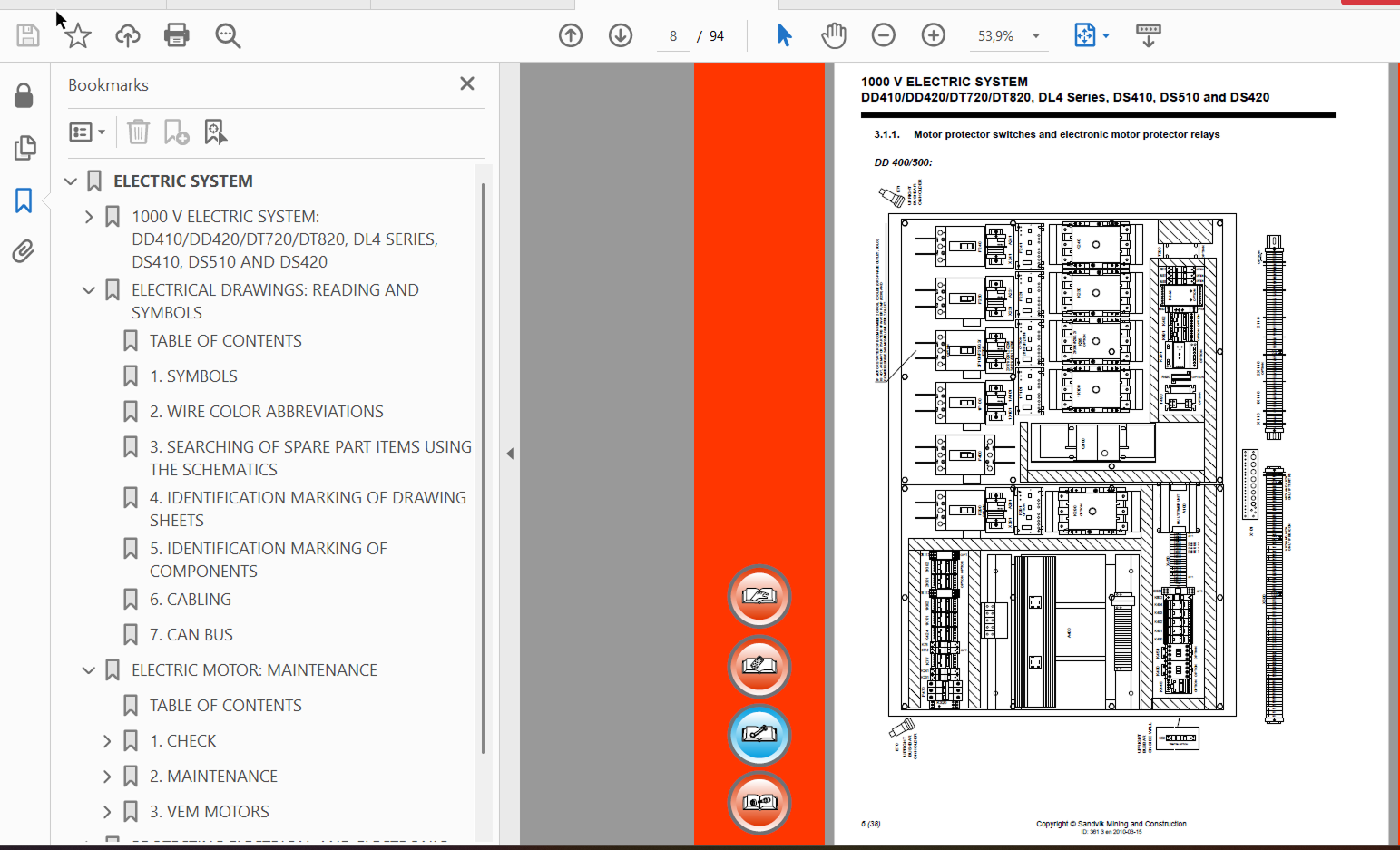
Task: Open the zoom percentage dropdown
Action: click(x=1036, y=36)
